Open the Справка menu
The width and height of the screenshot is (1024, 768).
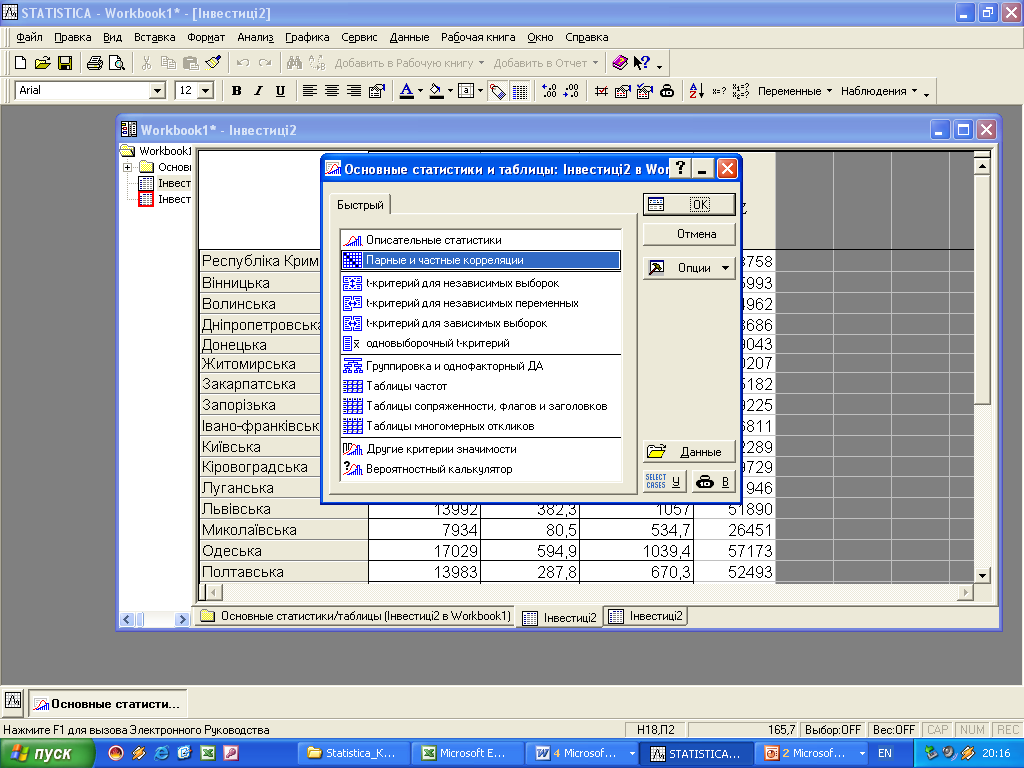pos(586,37)
